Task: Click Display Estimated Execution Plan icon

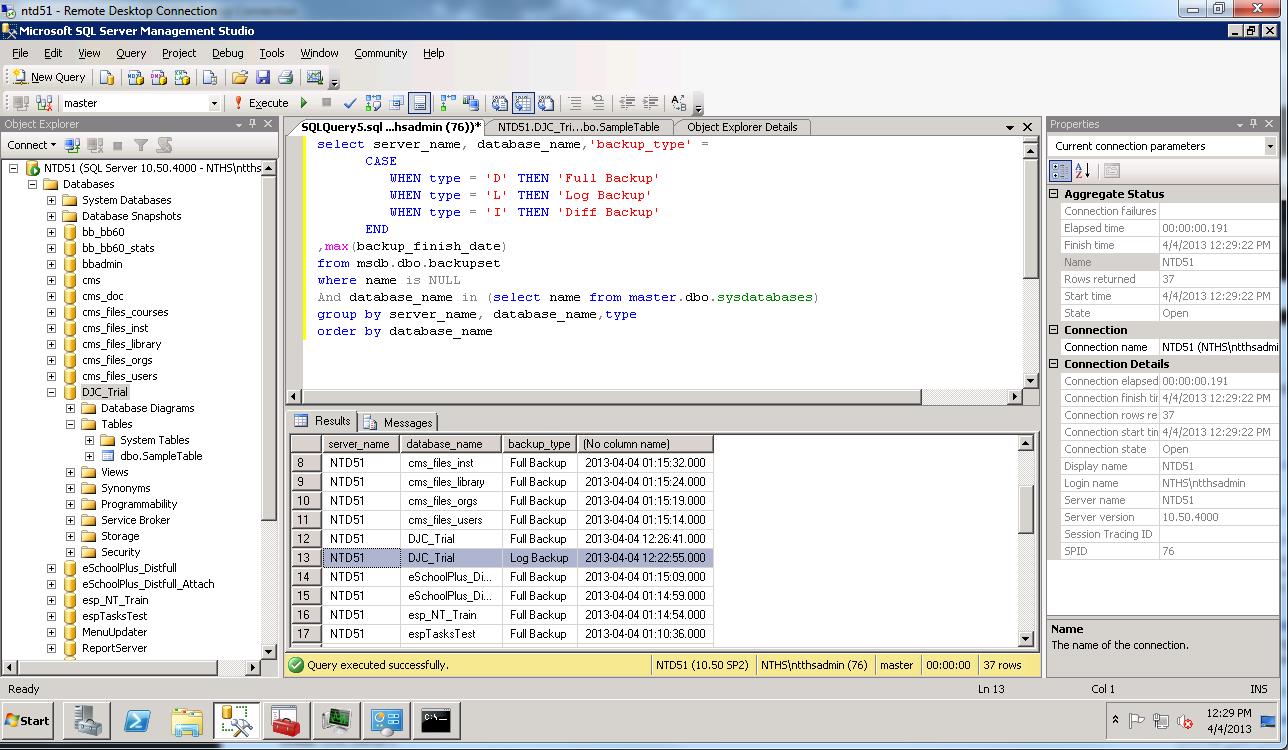Action: (373, 103)
